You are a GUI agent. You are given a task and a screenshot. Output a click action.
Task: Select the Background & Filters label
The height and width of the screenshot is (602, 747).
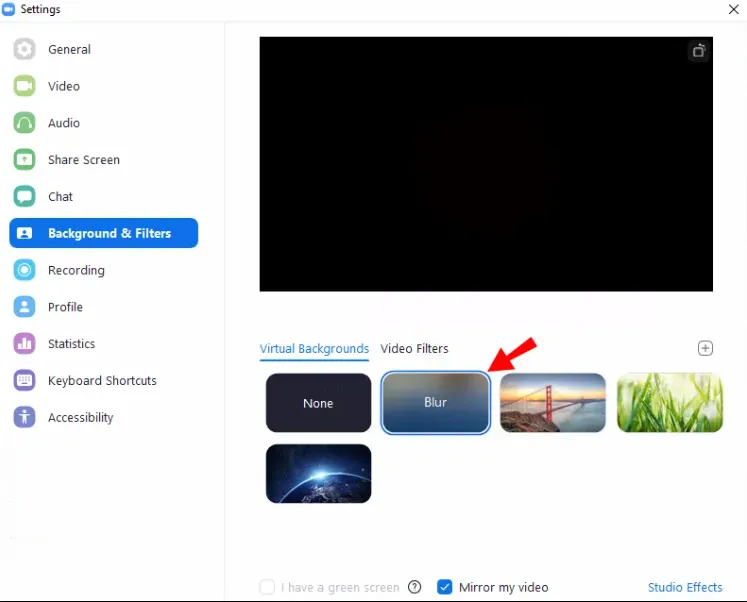click(110, 233)
